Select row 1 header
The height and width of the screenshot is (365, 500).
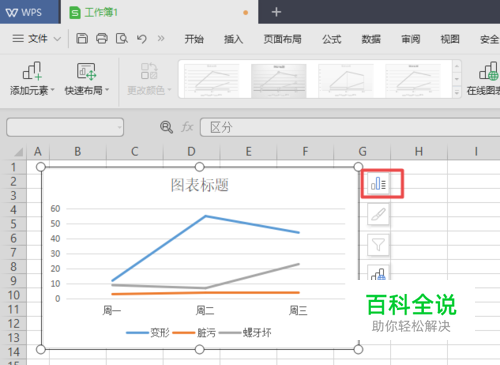pyautogui.click(x=13, y=167)
